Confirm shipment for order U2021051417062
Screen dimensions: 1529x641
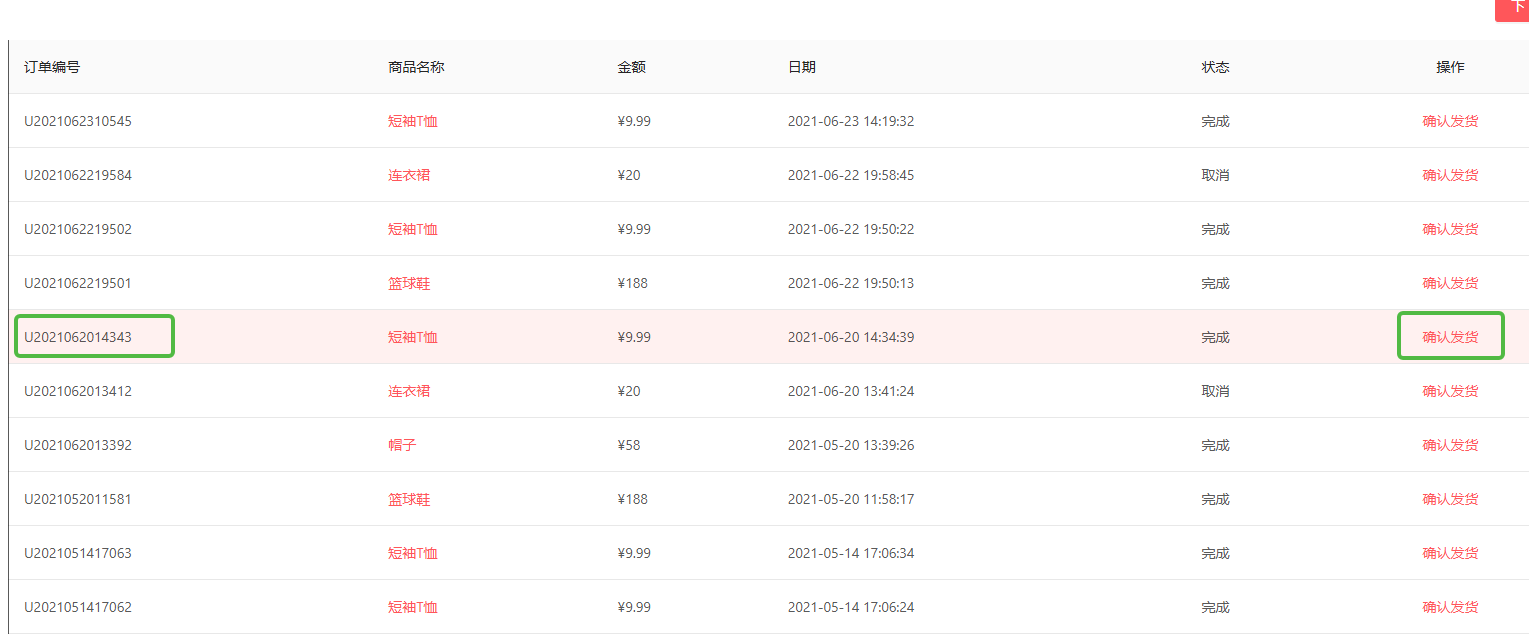(x=1450, y=607)
